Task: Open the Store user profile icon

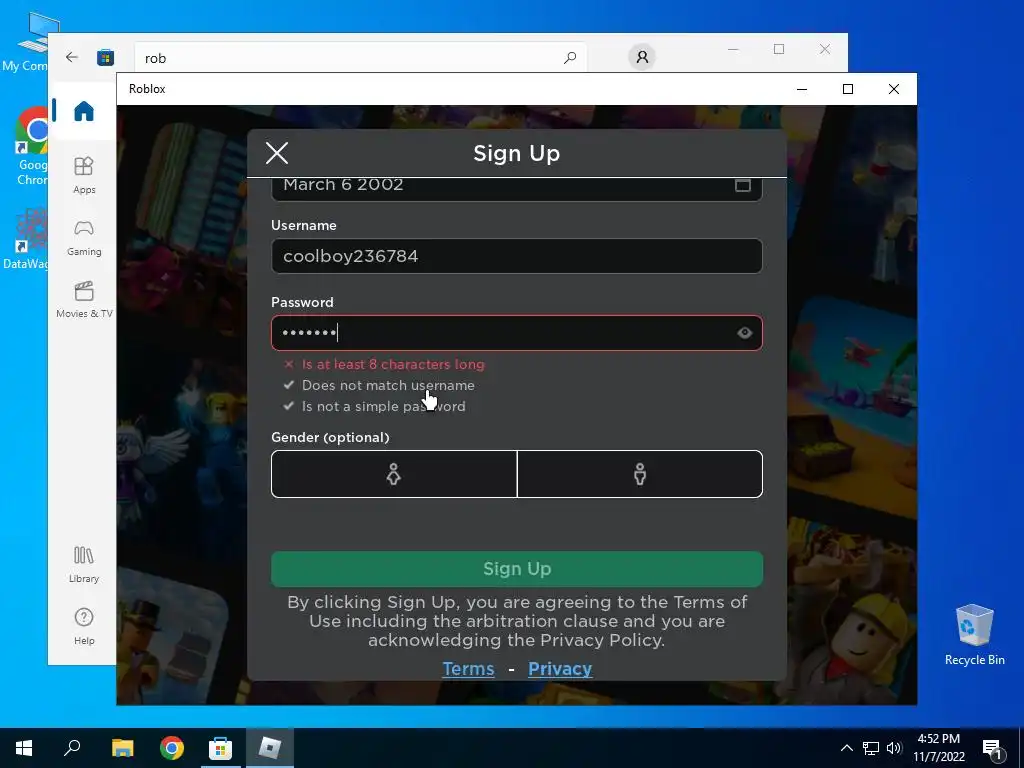Action: pos(642,57)
